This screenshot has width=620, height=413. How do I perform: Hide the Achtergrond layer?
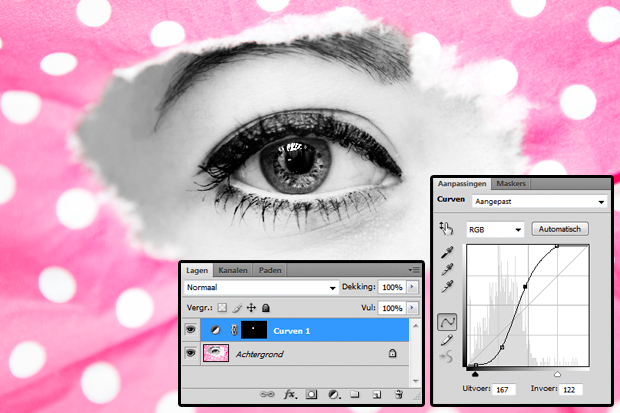click(191, 353)
